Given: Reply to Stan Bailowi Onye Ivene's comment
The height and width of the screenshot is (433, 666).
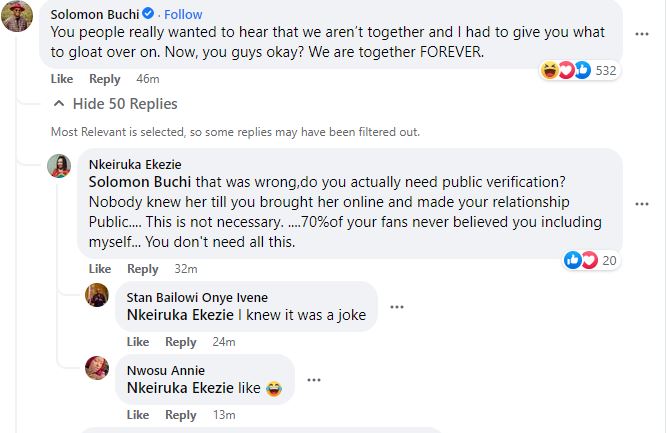Looking at the screenshot, I should (181, 342).
